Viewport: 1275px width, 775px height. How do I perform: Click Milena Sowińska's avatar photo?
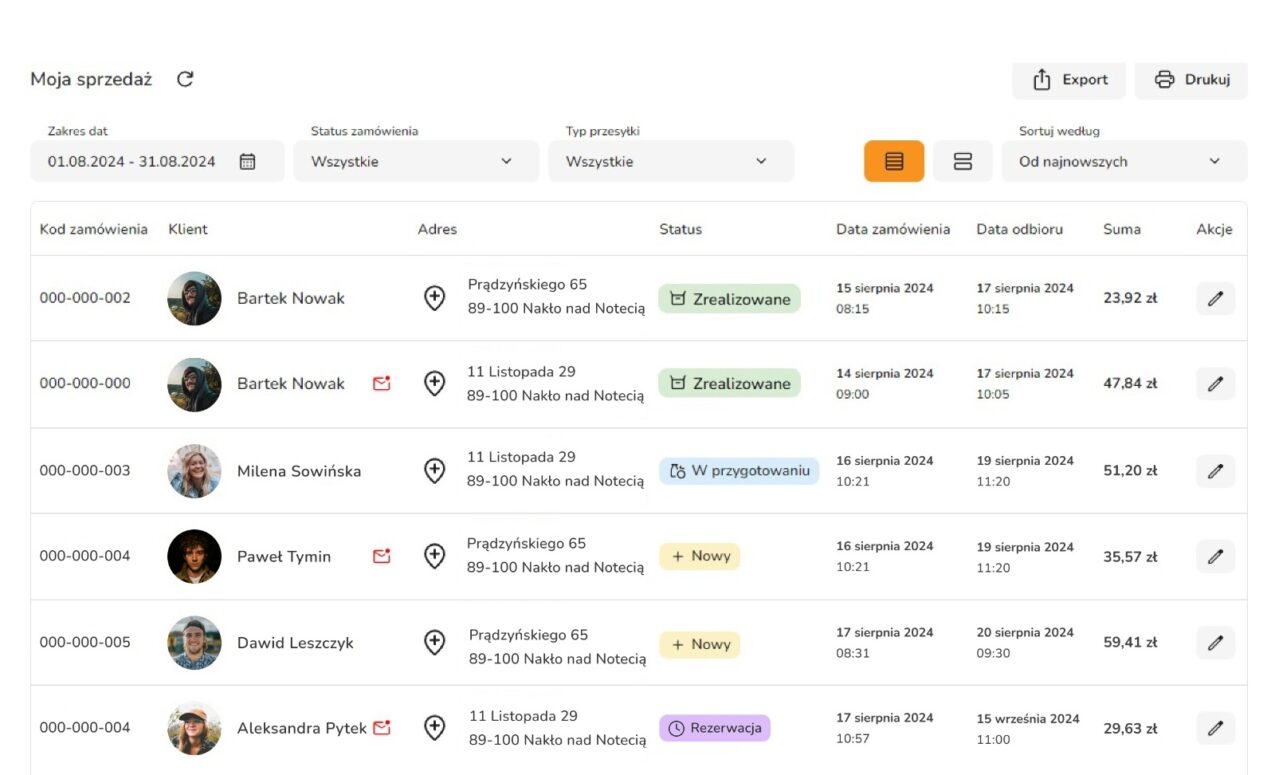(x=194, y=471)
